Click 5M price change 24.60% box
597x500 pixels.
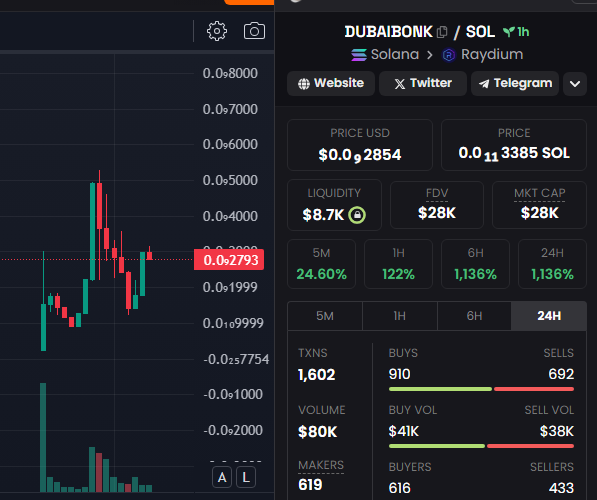coord(321,264)
